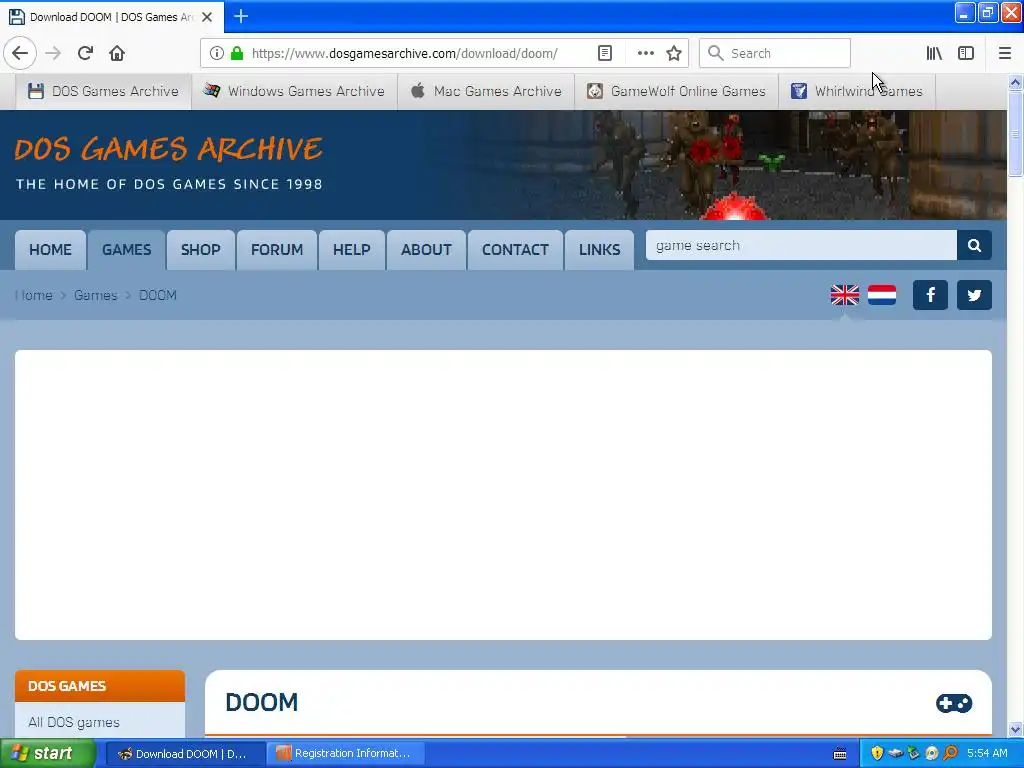Image resolution: width=1024 pixels, height=768 pixels.
Task: Reload the page with the refresh icon
Action: [x=86, y=54]
